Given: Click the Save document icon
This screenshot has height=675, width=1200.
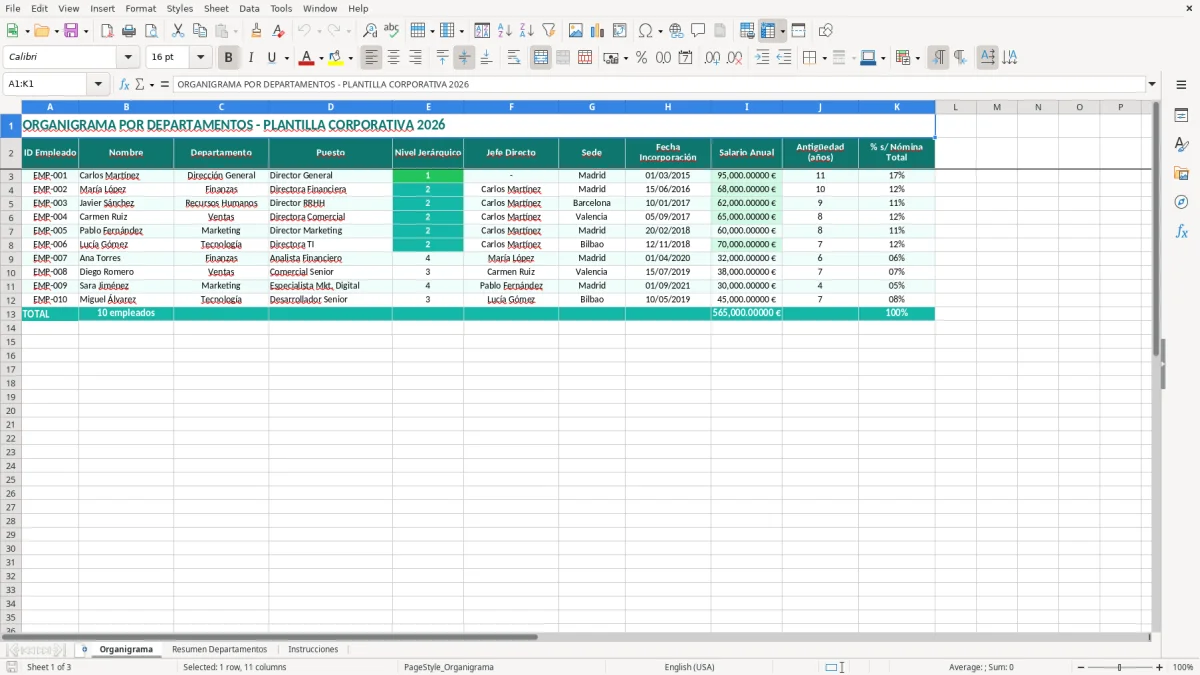Looking at the screenshot, I should tap(71, 31).
